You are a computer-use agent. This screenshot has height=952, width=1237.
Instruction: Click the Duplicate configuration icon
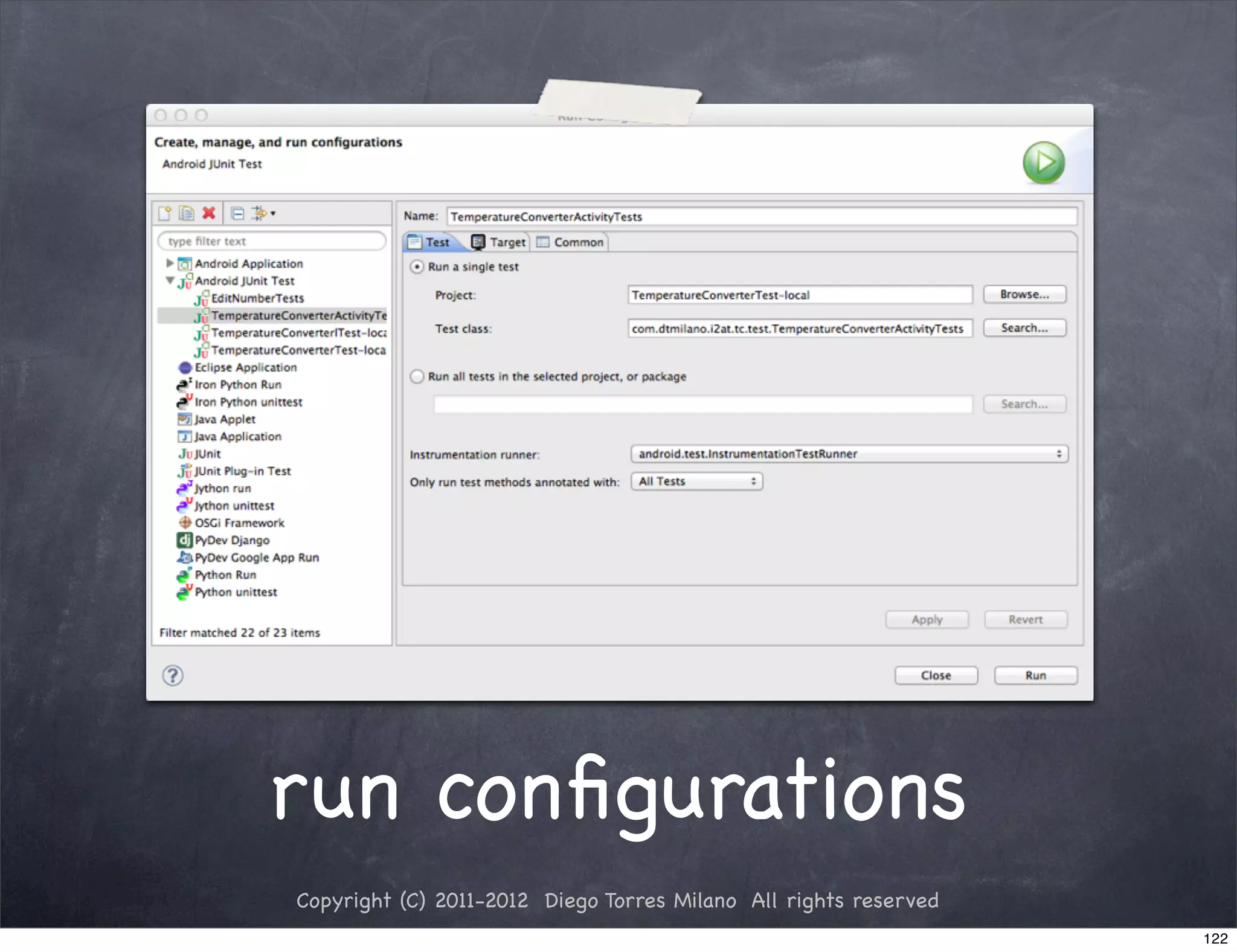point(186,213)
